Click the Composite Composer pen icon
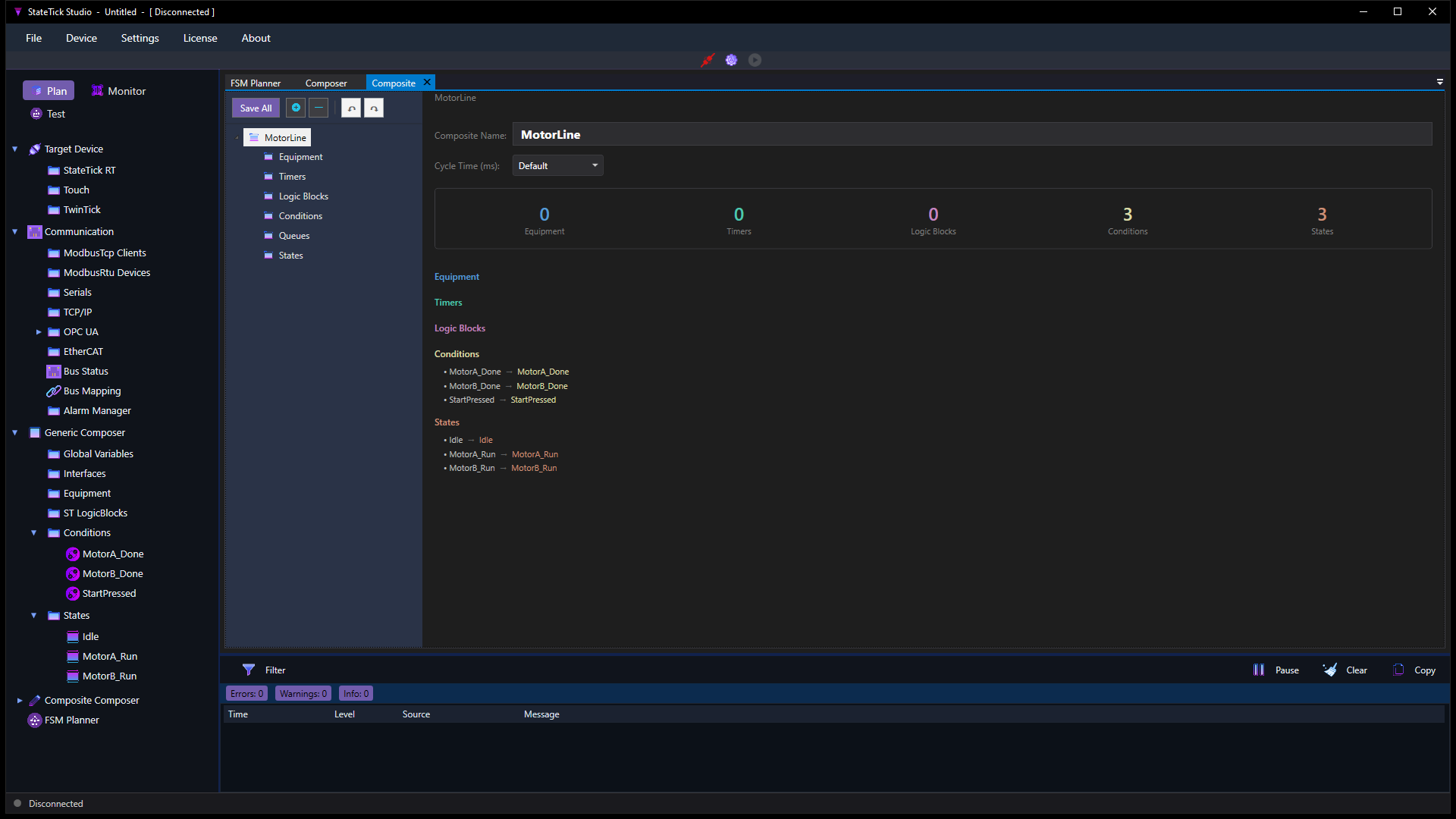Screen dimensions: 1456x819 tap(35, 701)
